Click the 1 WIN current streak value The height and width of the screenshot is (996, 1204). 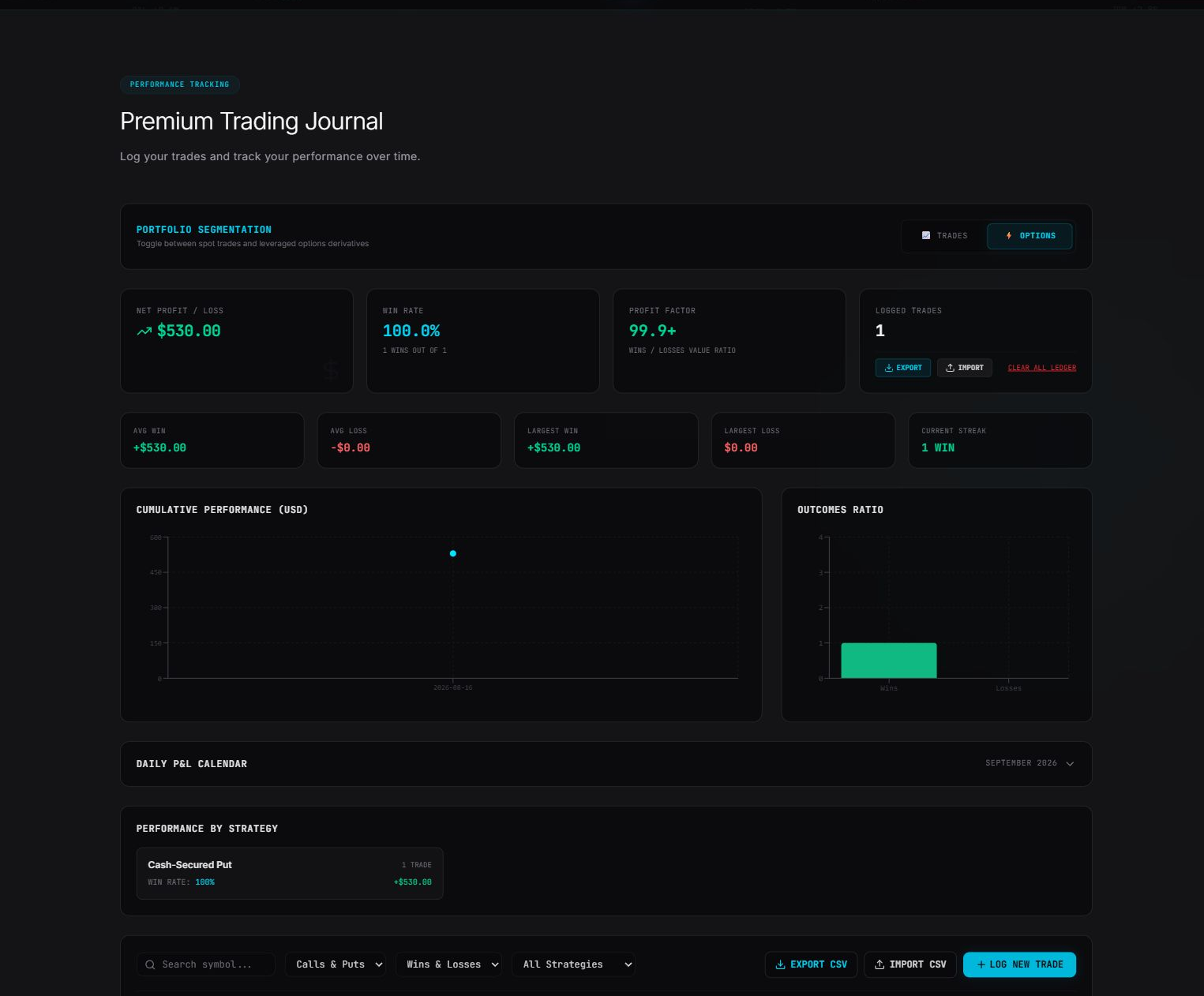[938, 447]
